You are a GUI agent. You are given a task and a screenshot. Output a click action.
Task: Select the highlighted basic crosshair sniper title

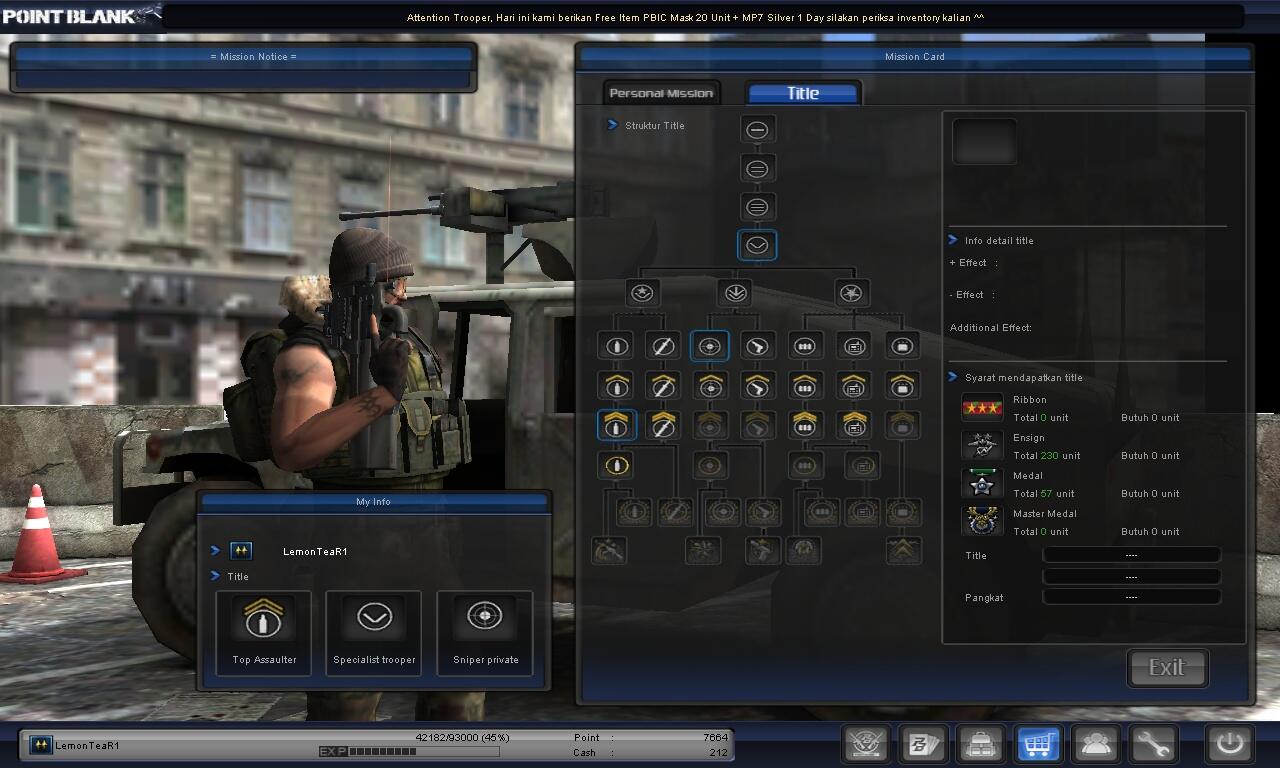(710, 346)
